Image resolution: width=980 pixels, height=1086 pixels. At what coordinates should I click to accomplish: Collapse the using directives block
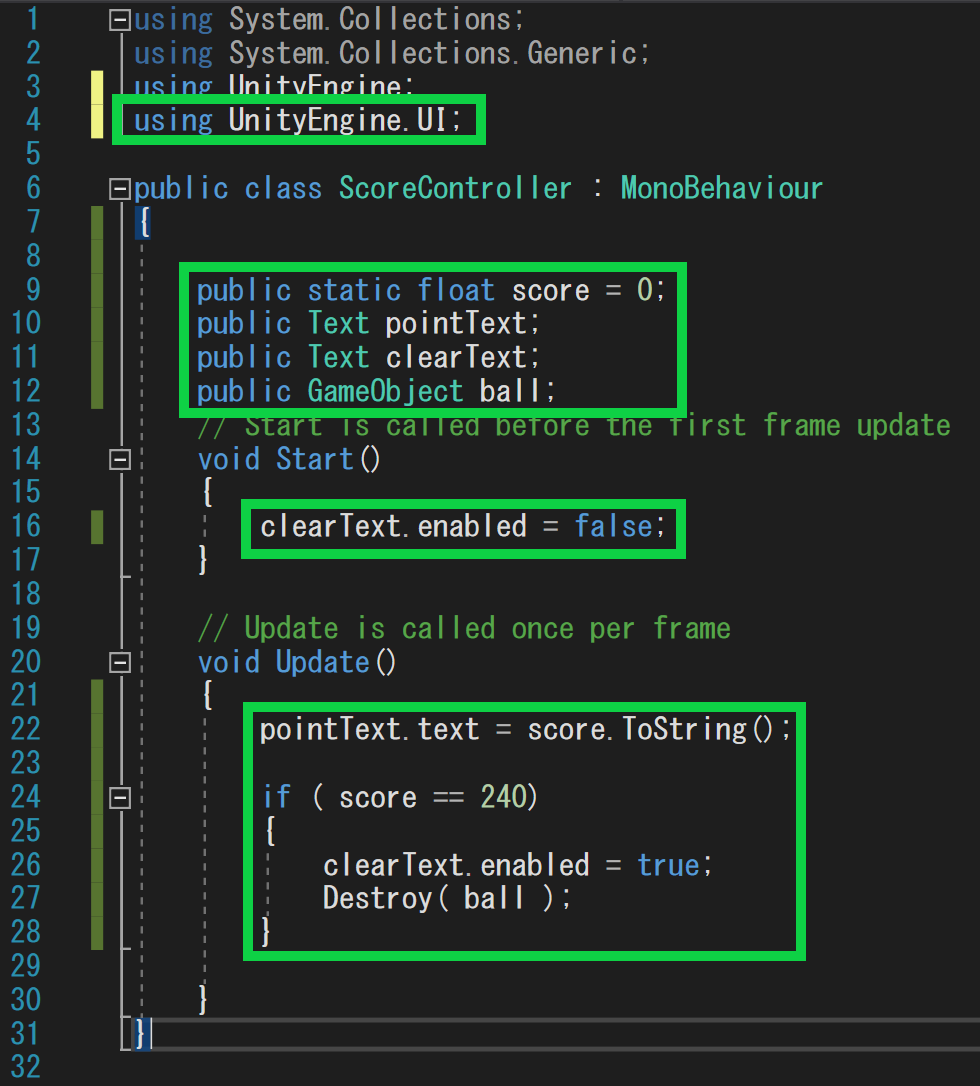point(120,19)
